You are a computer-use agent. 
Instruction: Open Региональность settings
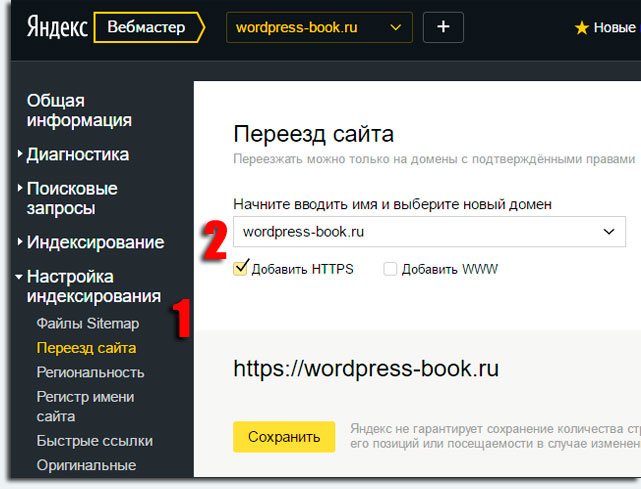click(90, 372)
